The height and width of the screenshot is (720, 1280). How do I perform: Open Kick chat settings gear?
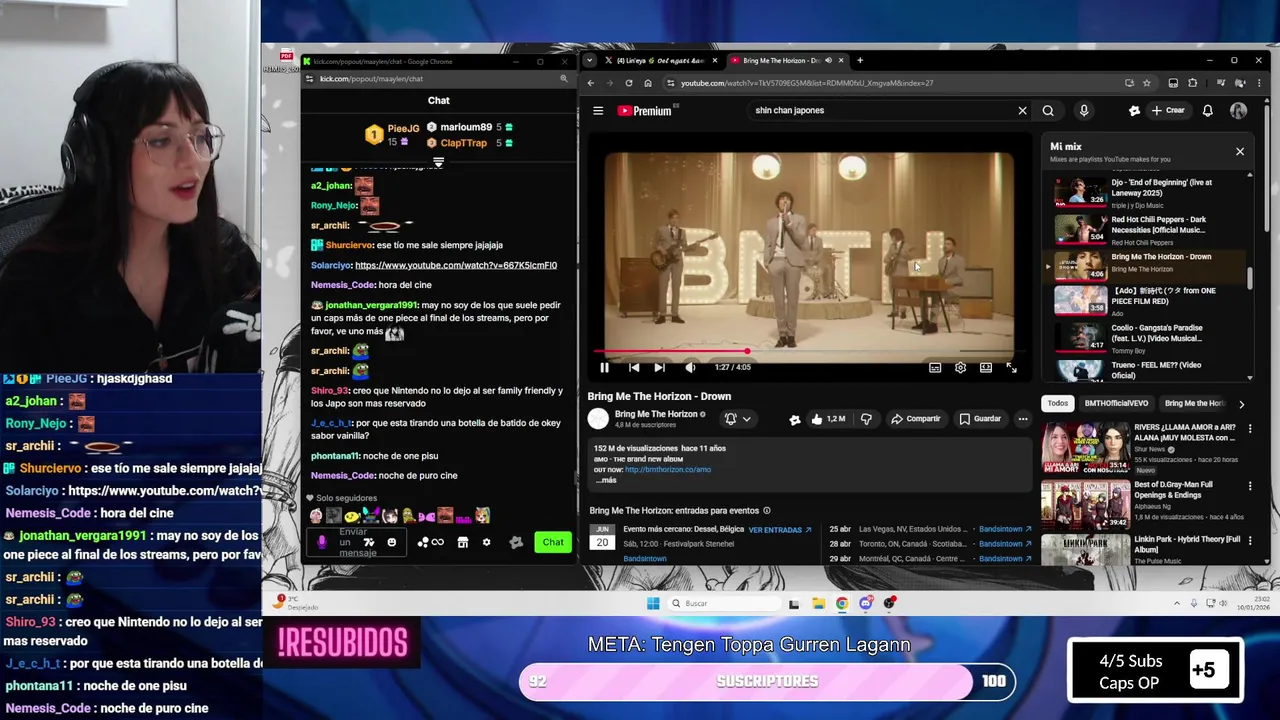tap(486, 542)
